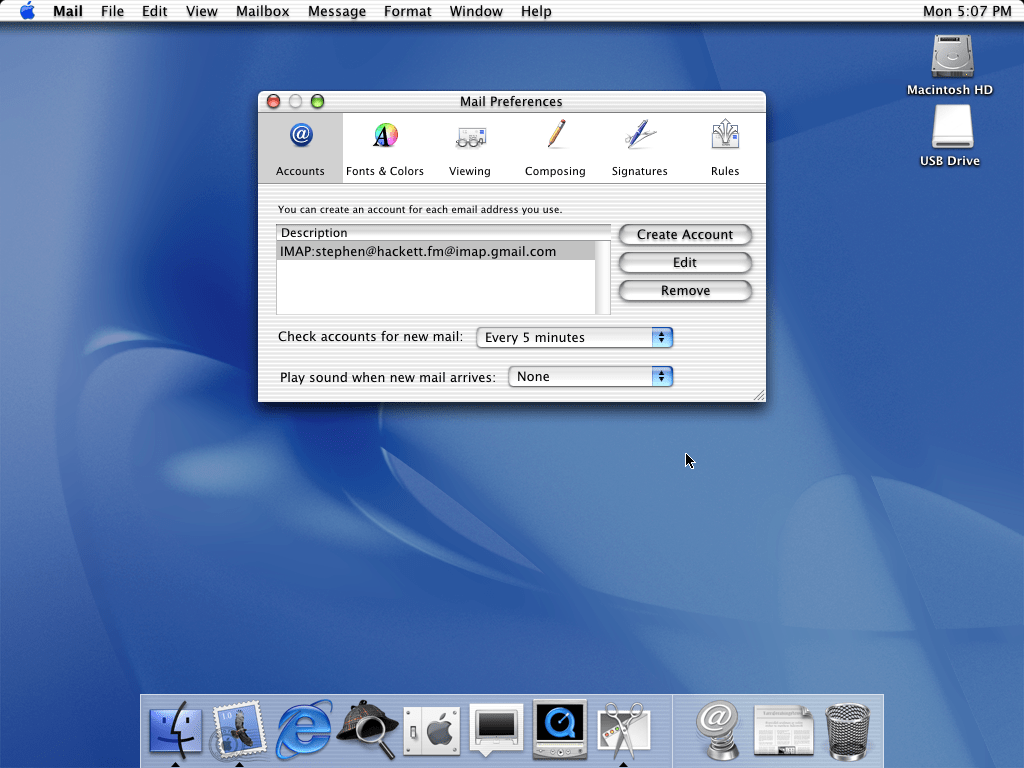Viewport: 1024px width, 768px height.
Task: Open the Fonts & Colors preferences pane
Action: (x=385, y=148)
